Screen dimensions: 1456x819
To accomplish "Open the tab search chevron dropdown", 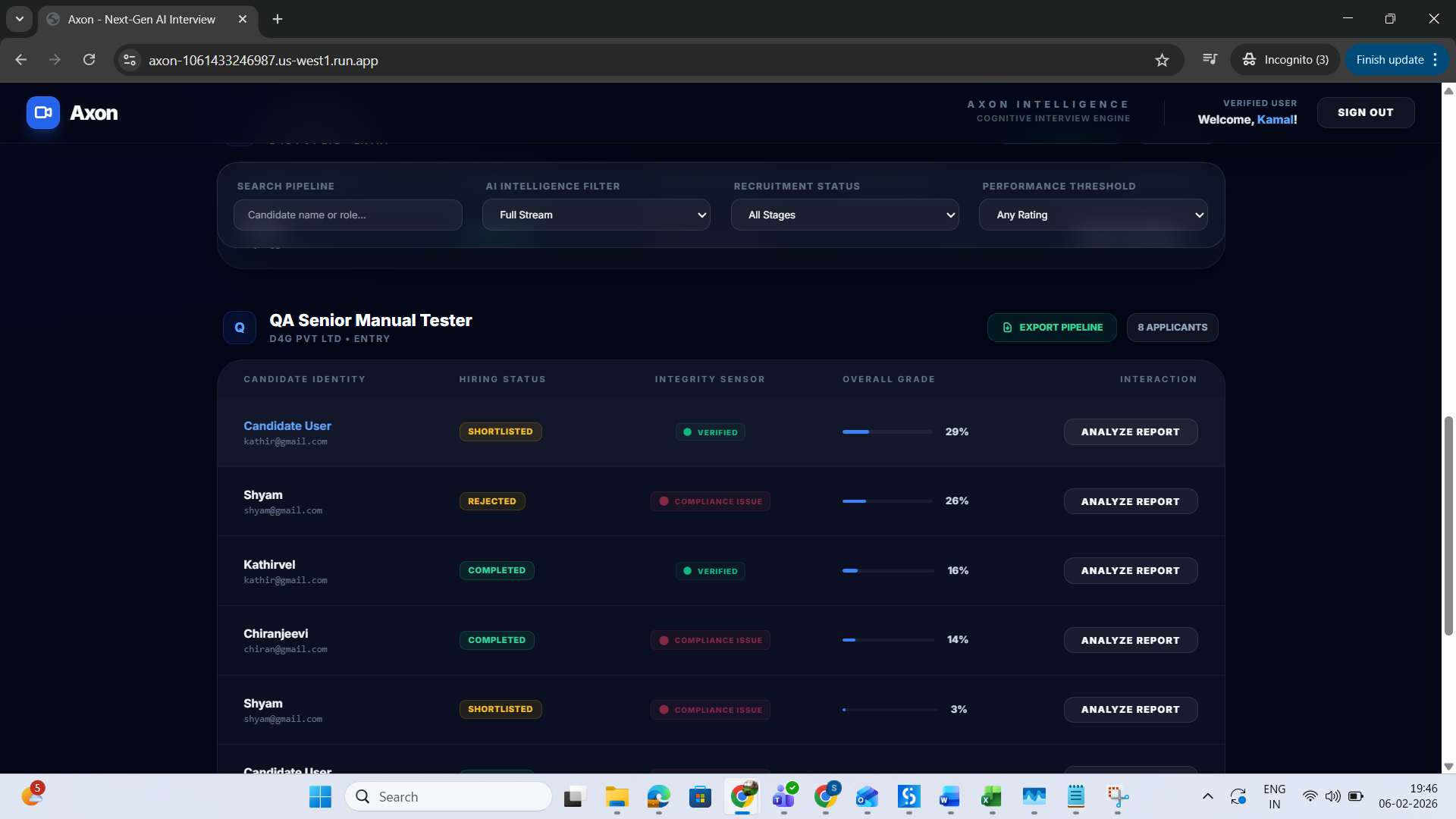I will pyautogui.click(x=20, y=19).
